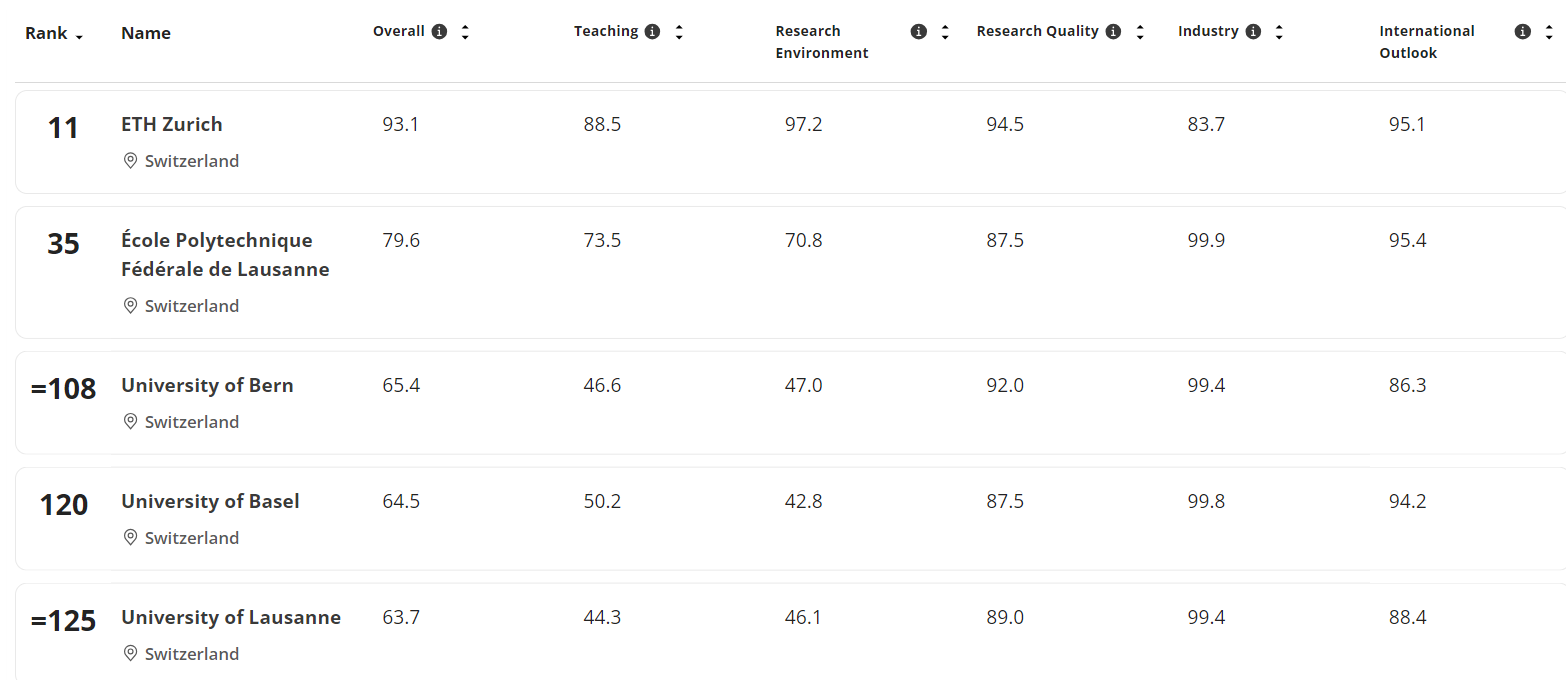Sort by Research Quality arrows
Image resolution: width=1566 pixels, height=680 pixels.
[1140, 32]
